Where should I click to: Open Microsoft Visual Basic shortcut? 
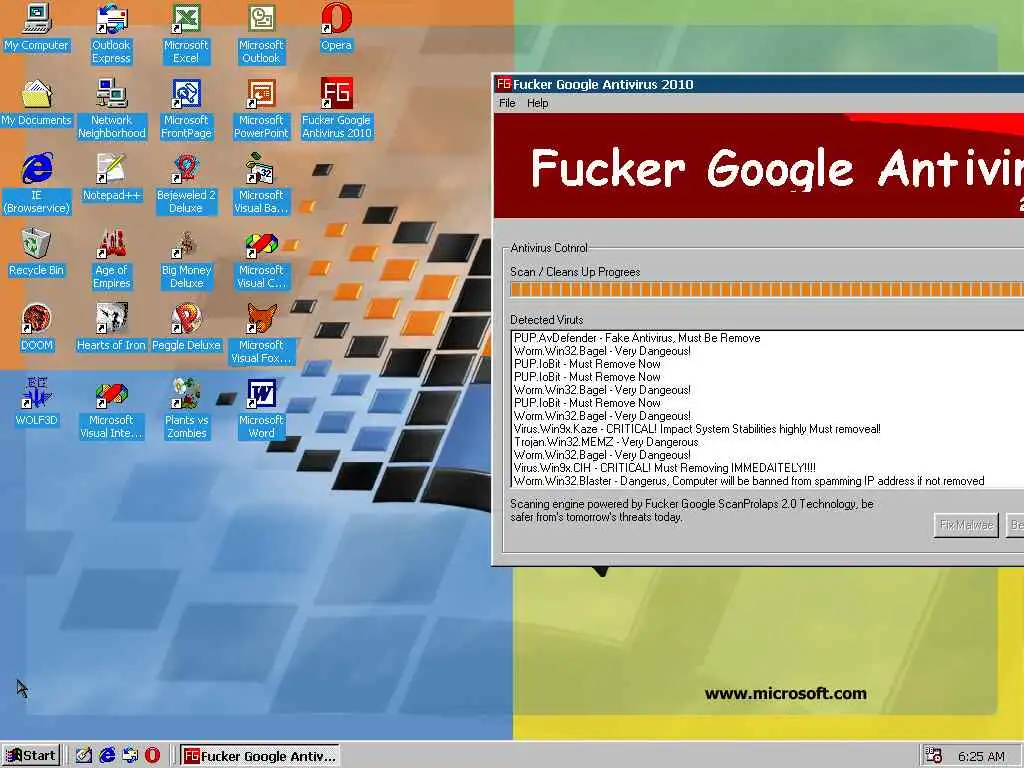[x=261, y=184]
